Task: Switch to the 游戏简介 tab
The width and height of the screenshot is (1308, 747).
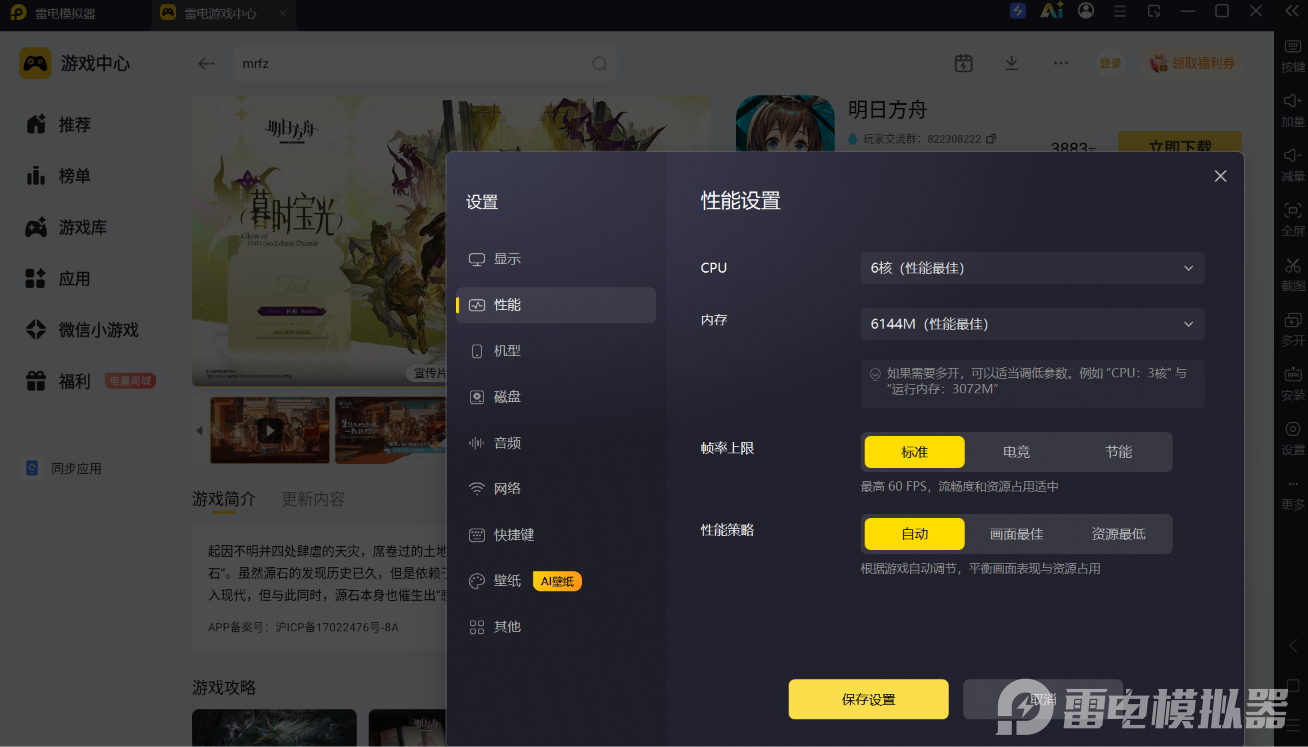Action: pos(224,499)
